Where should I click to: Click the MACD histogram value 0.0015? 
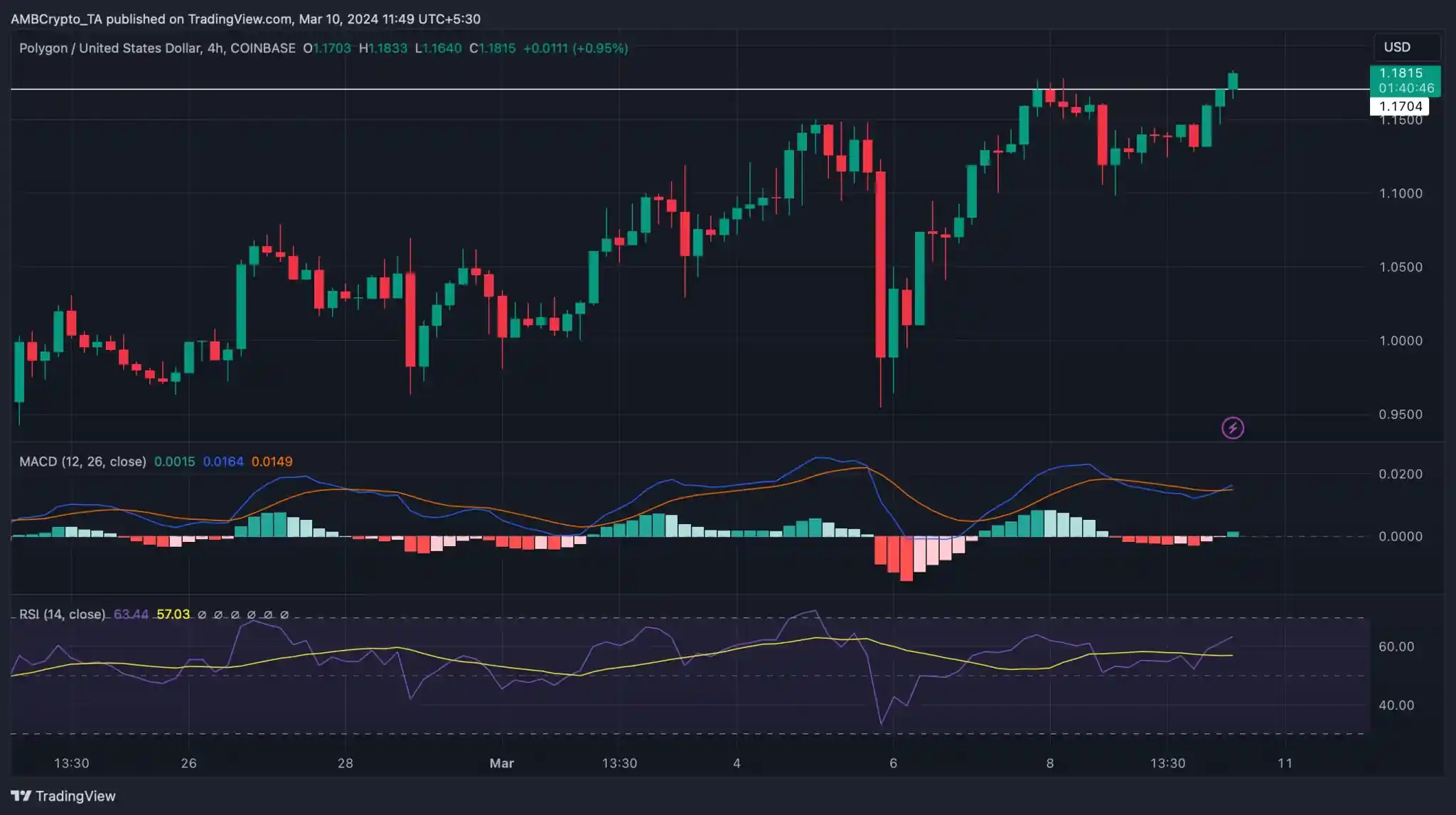(174, 462)
